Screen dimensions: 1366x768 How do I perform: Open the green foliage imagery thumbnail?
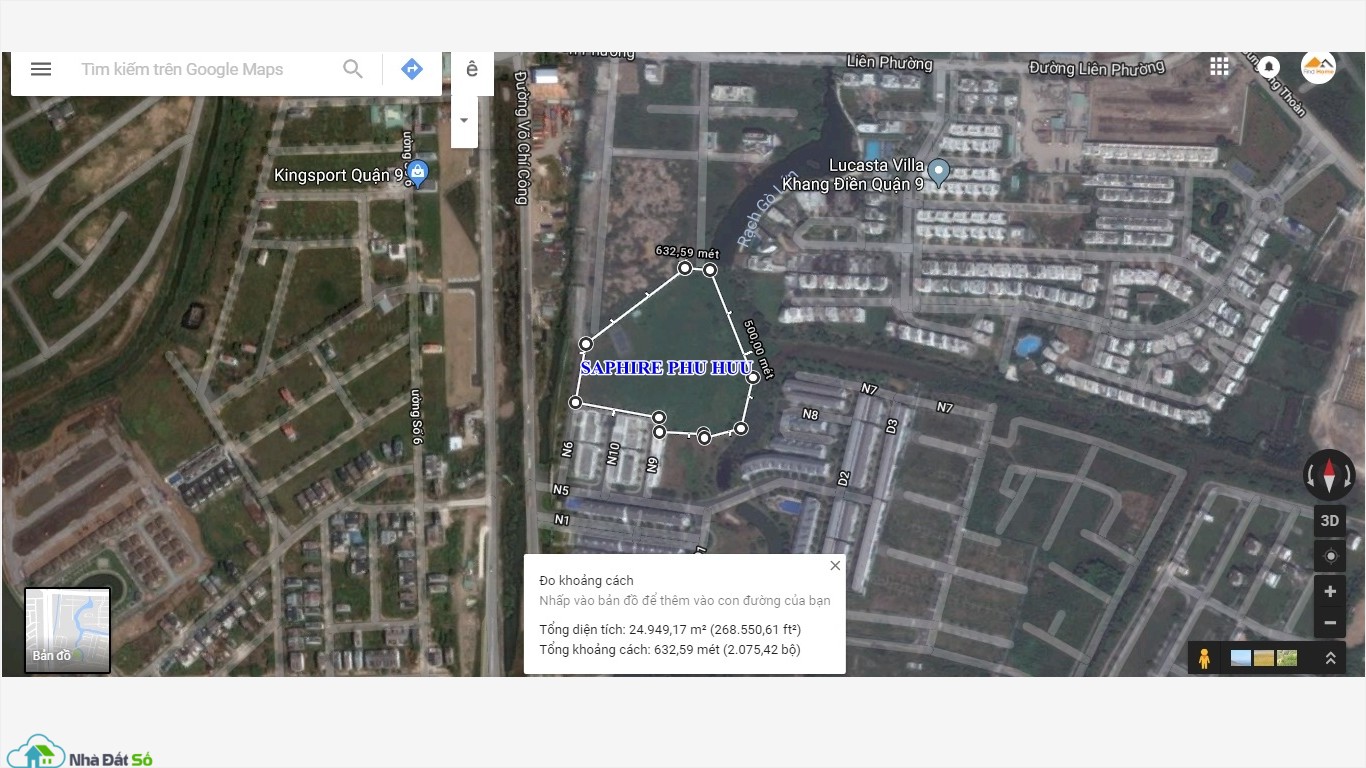tap(1287, 658)
